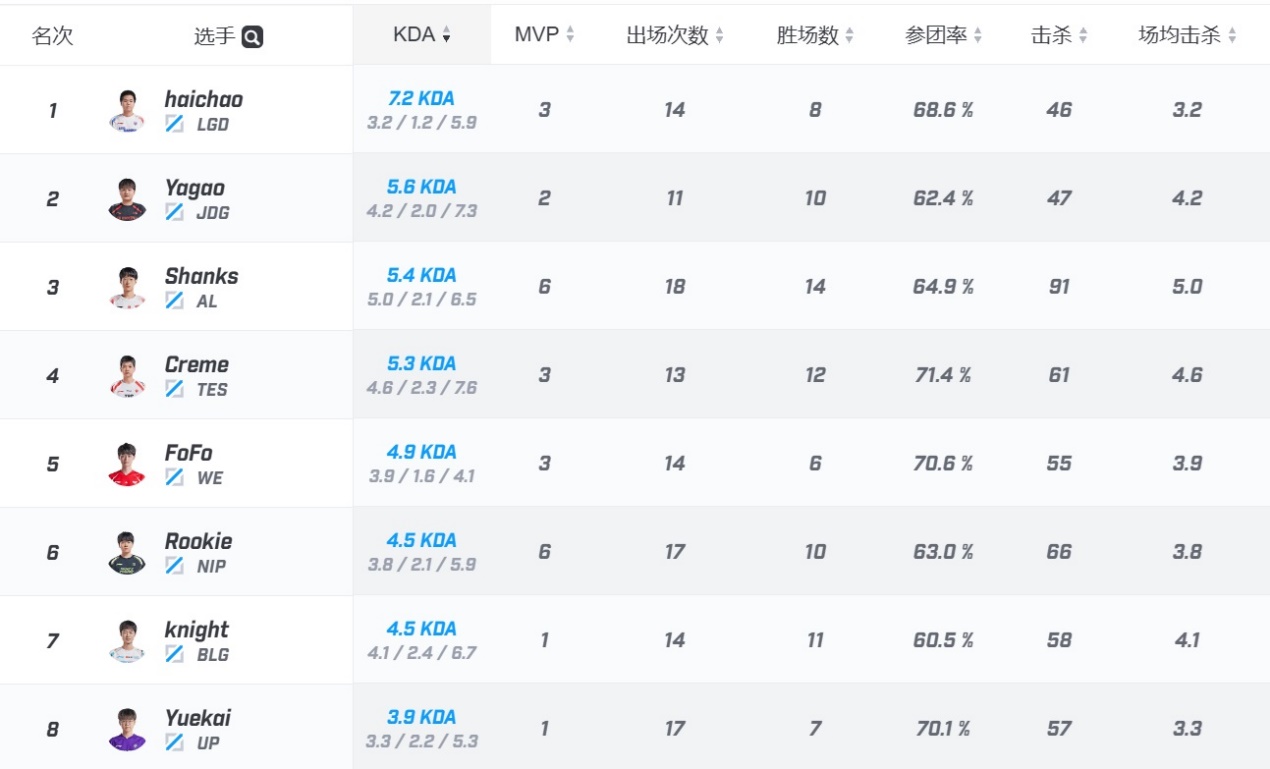The image size is (1270, 769).
Task: Click the player search magnifier icon
Action: coord(252,37)
